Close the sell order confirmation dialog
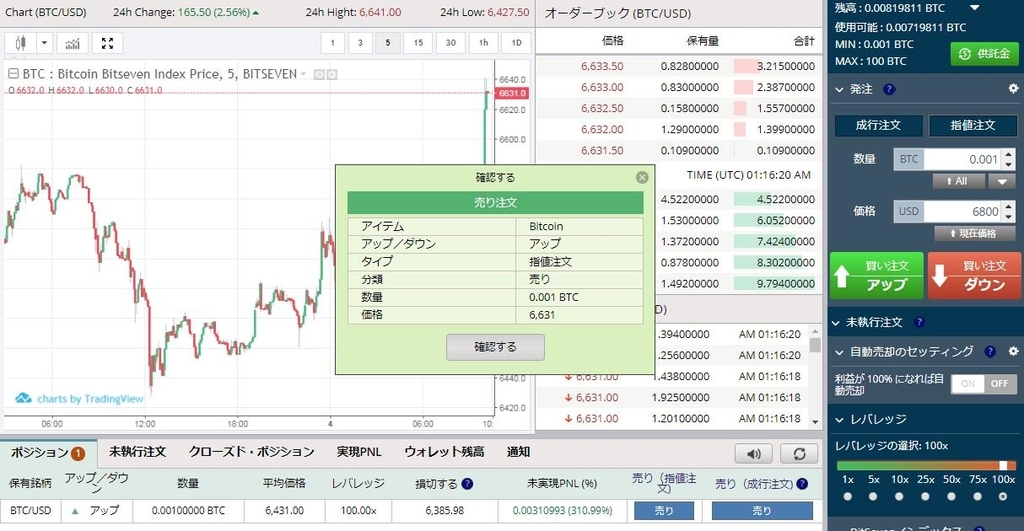This screenshot has width=1024, height=531. pyautogui.click(x=642, y=177)
